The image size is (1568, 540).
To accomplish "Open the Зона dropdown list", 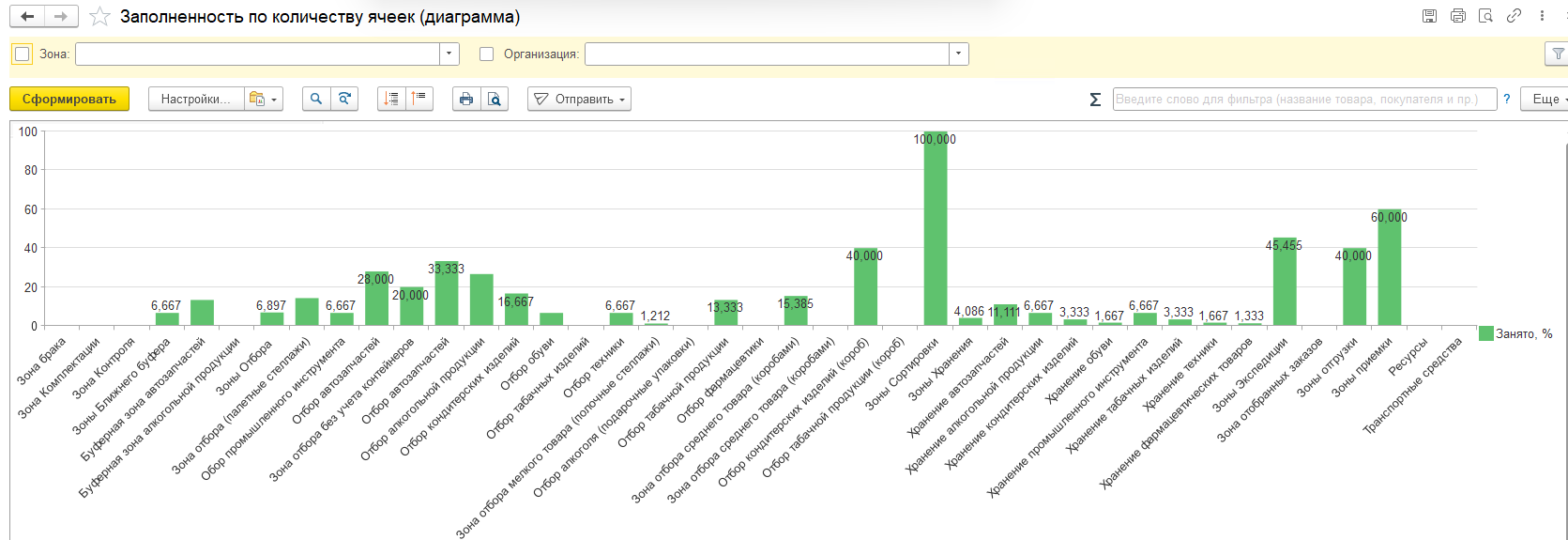I will click(x=449, y=54).
